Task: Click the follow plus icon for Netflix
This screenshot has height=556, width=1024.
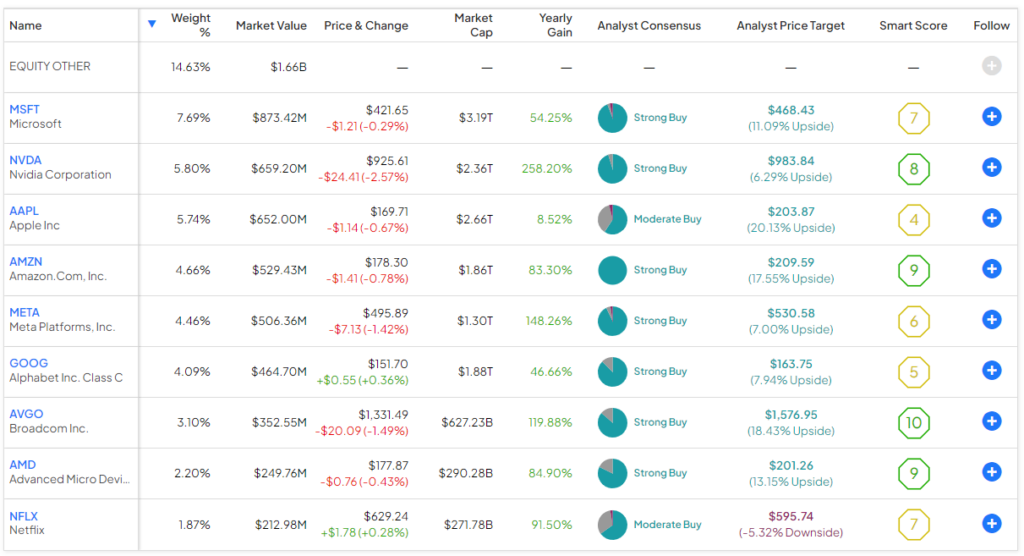Action: pos(991,523)
